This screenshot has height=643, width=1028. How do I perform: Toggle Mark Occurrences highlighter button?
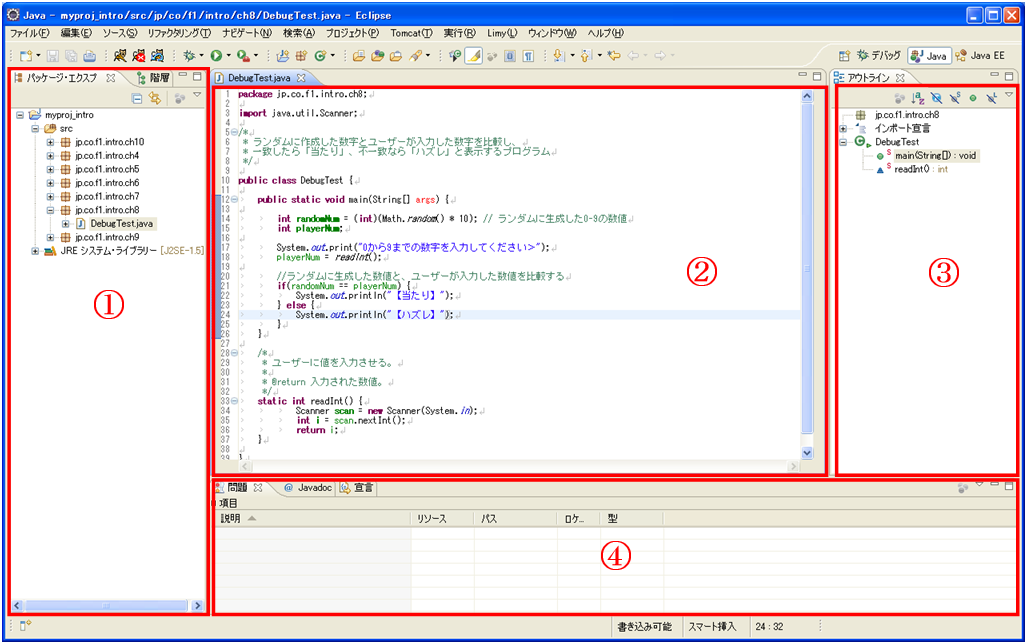[x=474, y=56]
